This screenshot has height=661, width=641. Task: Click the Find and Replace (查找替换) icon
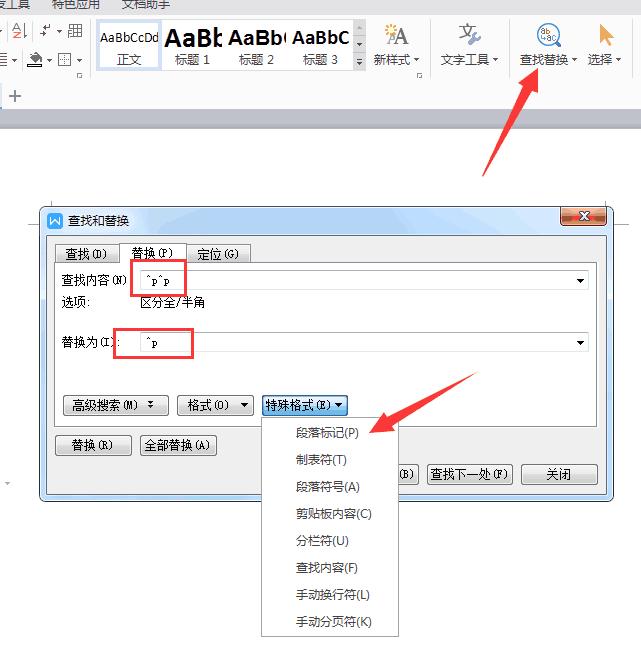coord(548,35)
